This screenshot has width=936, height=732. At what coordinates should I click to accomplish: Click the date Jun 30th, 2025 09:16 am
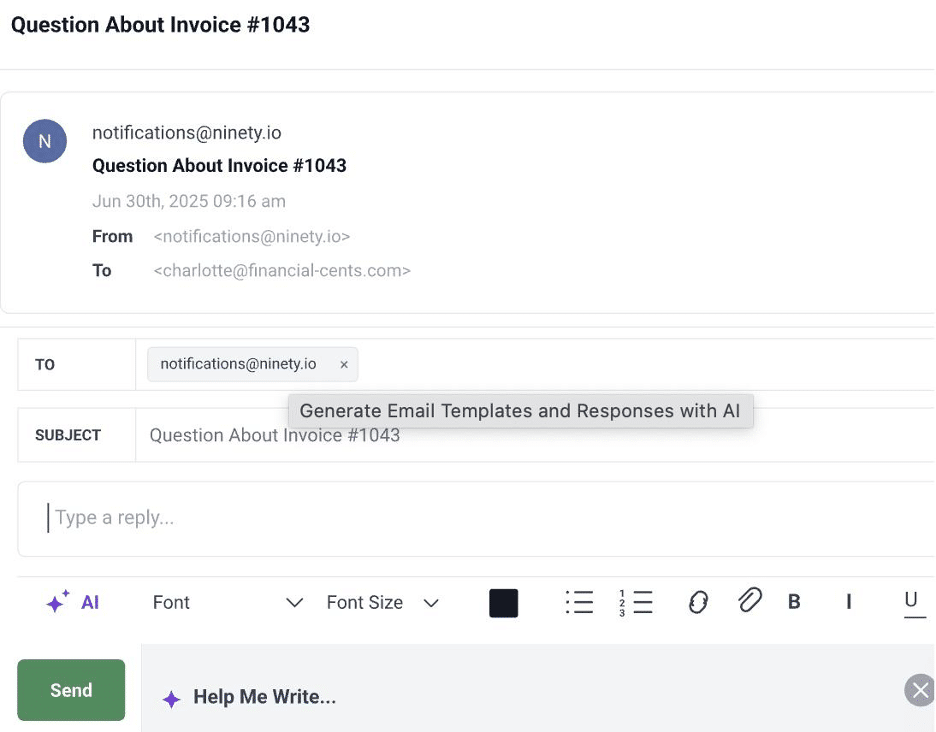click(x=189, y=201)
